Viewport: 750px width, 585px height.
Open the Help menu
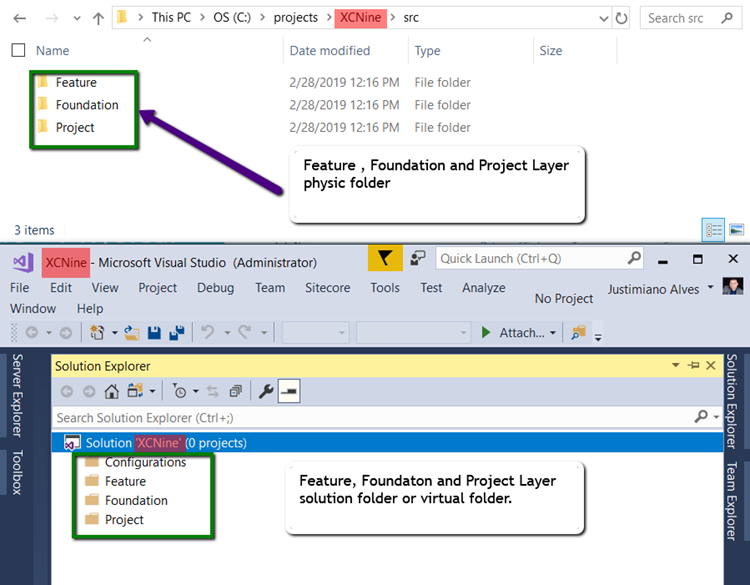(x=90, y=309)
